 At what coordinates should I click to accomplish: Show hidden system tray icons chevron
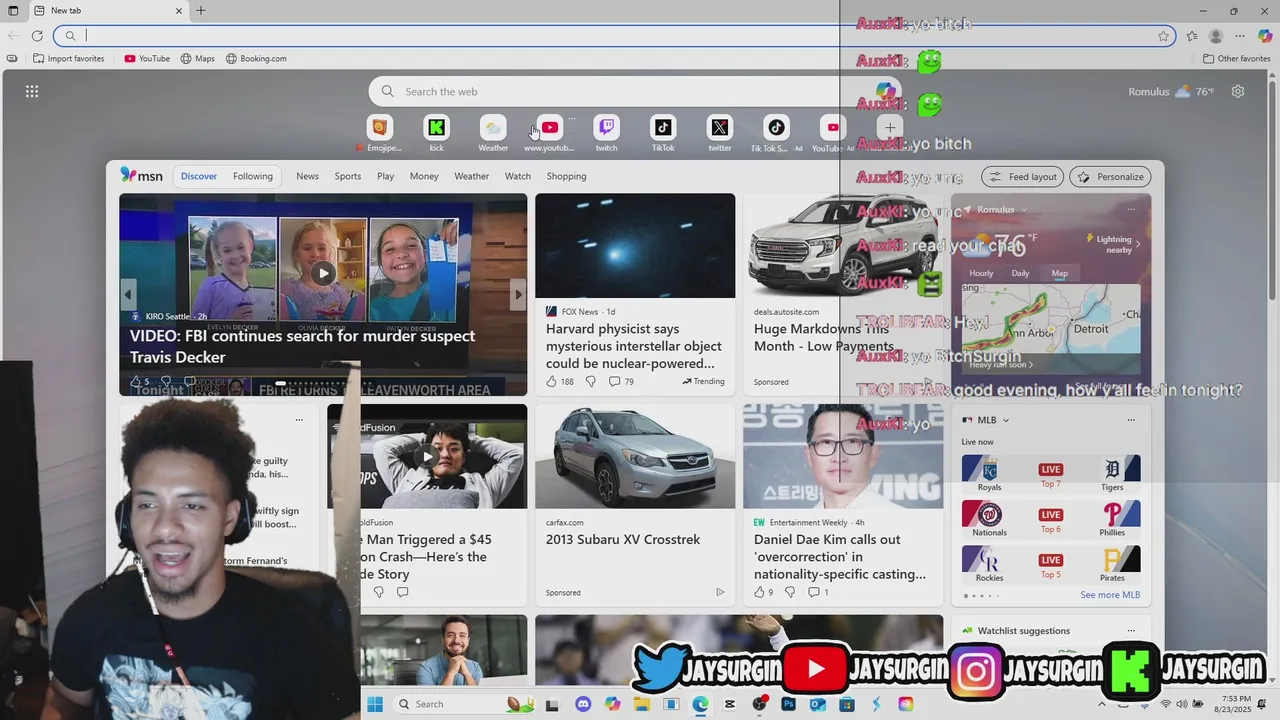point(1102,704)
